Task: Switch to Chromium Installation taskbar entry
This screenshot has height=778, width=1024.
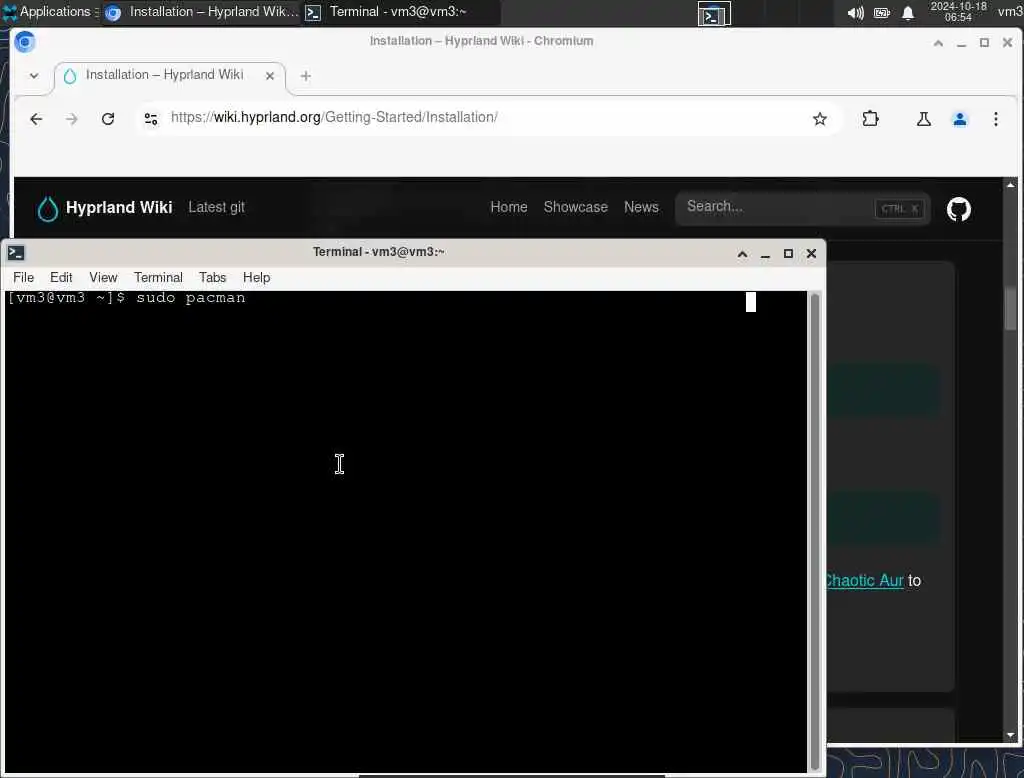Action: point(202,12)
